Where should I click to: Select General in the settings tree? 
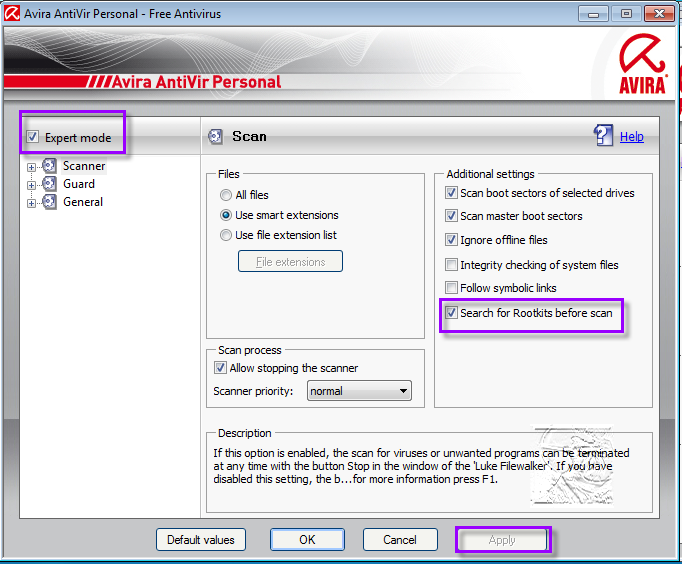[83, 202]
